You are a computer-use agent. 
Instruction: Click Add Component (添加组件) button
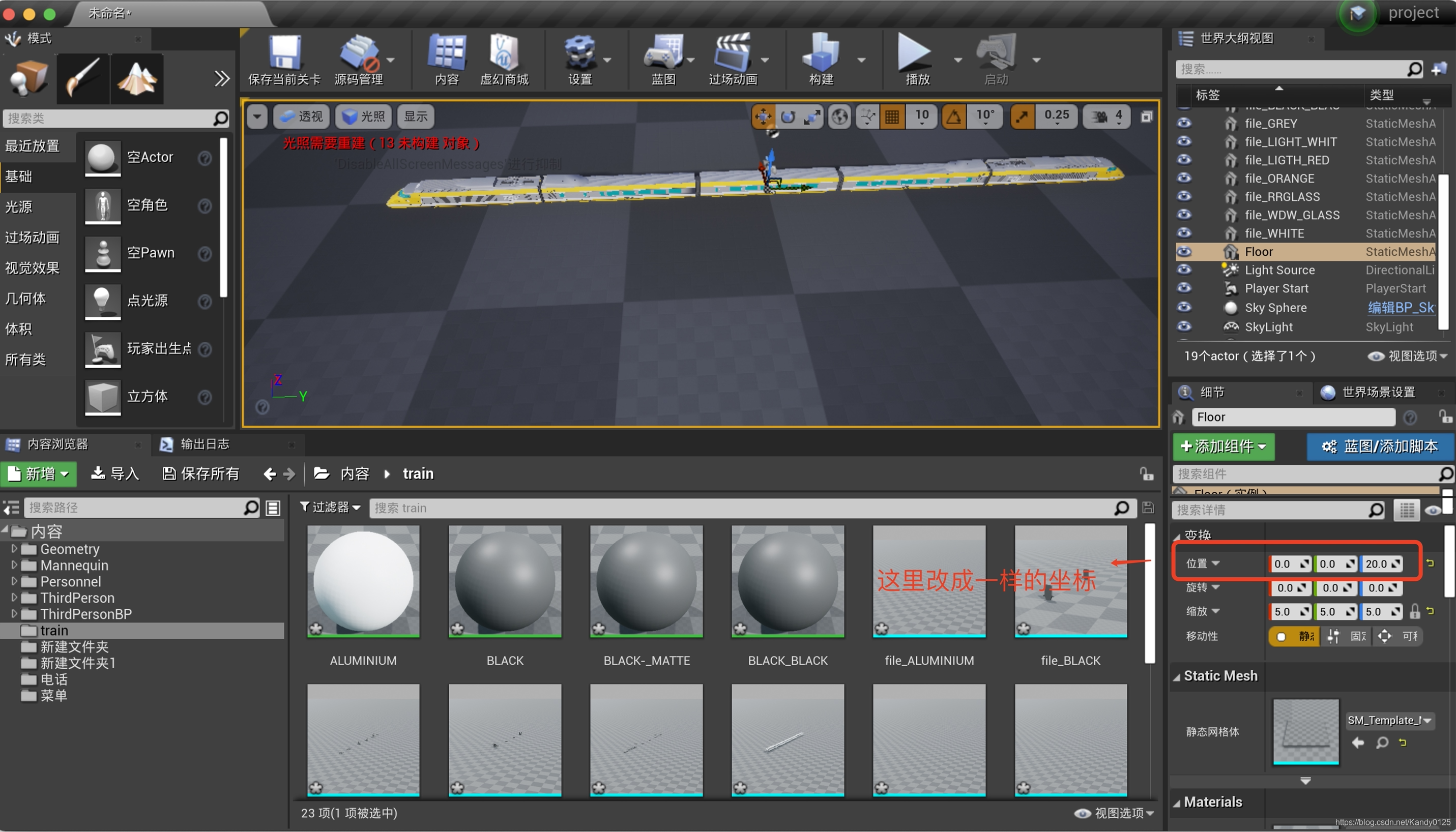pyautogui.click(x=1224, y=447)
